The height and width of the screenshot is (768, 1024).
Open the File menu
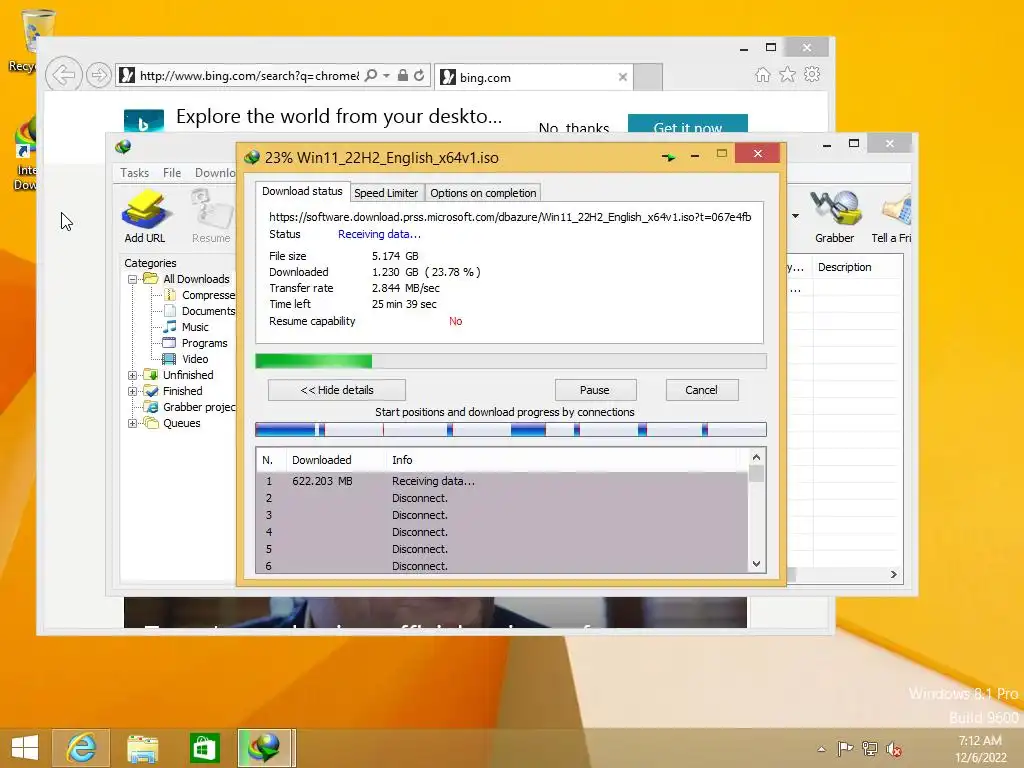[172, 172]
